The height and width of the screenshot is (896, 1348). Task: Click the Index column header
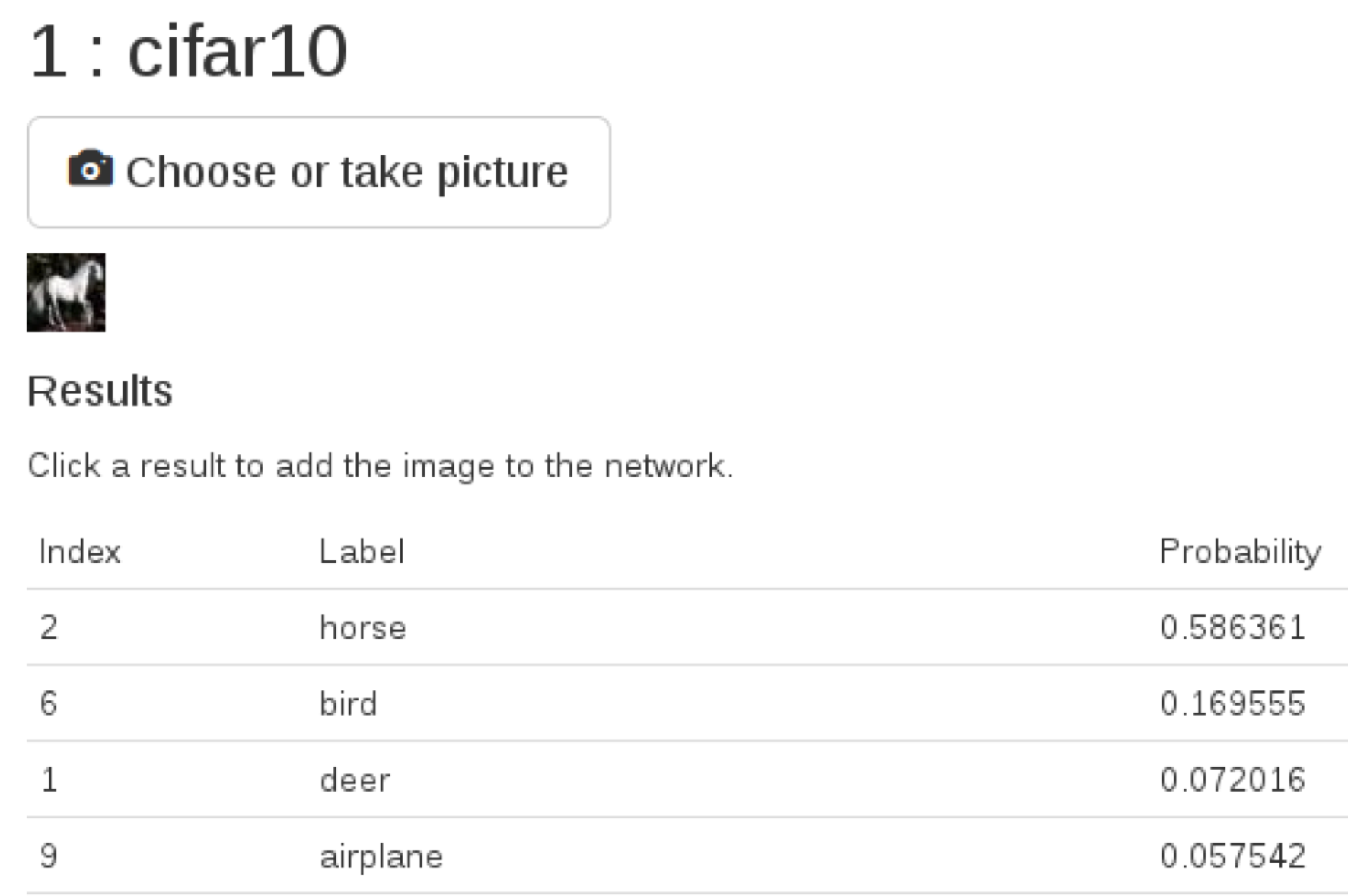pos(80,552)
